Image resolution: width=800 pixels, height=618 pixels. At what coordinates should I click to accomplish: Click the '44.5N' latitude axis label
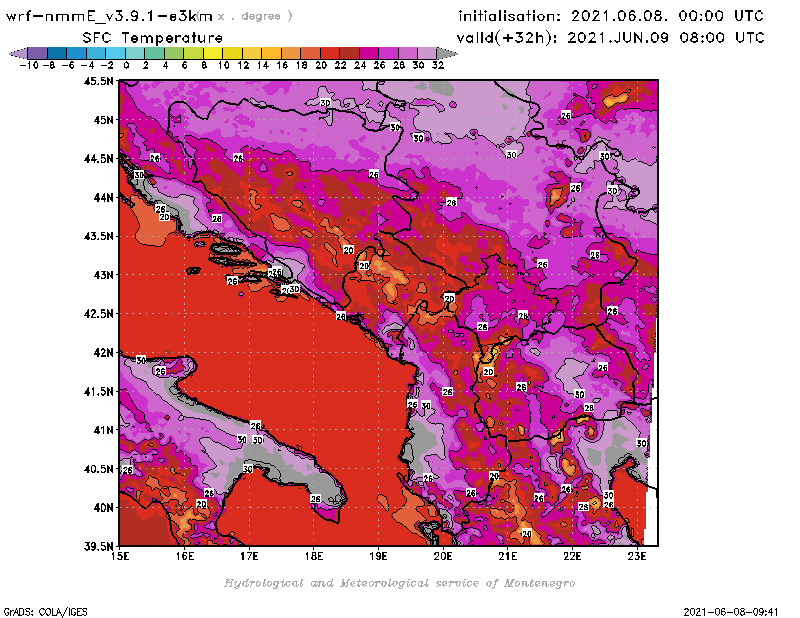click(x=98, y=159)
